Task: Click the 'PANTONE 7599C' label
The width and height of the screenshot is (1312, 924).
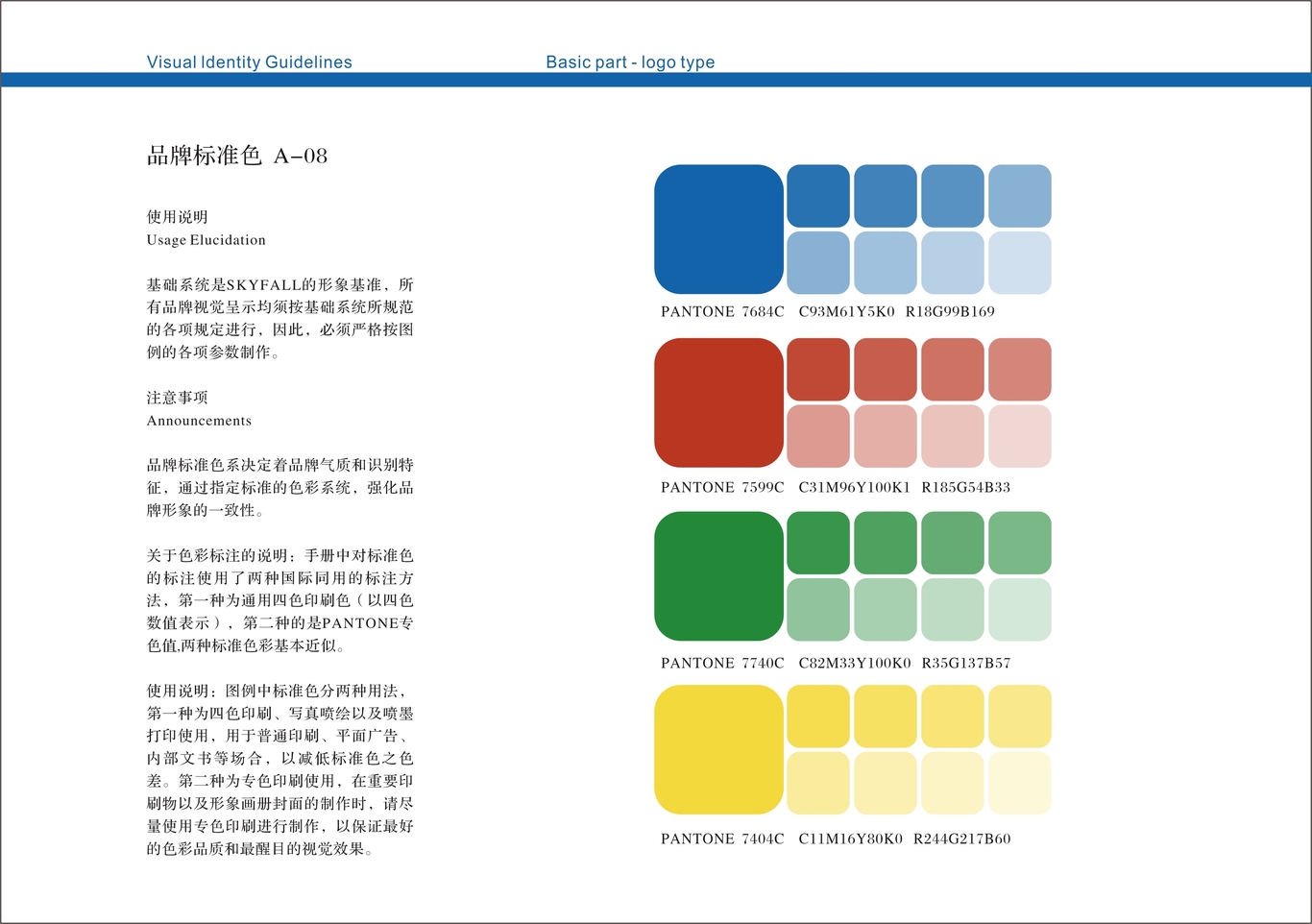Action: [722, 487]
